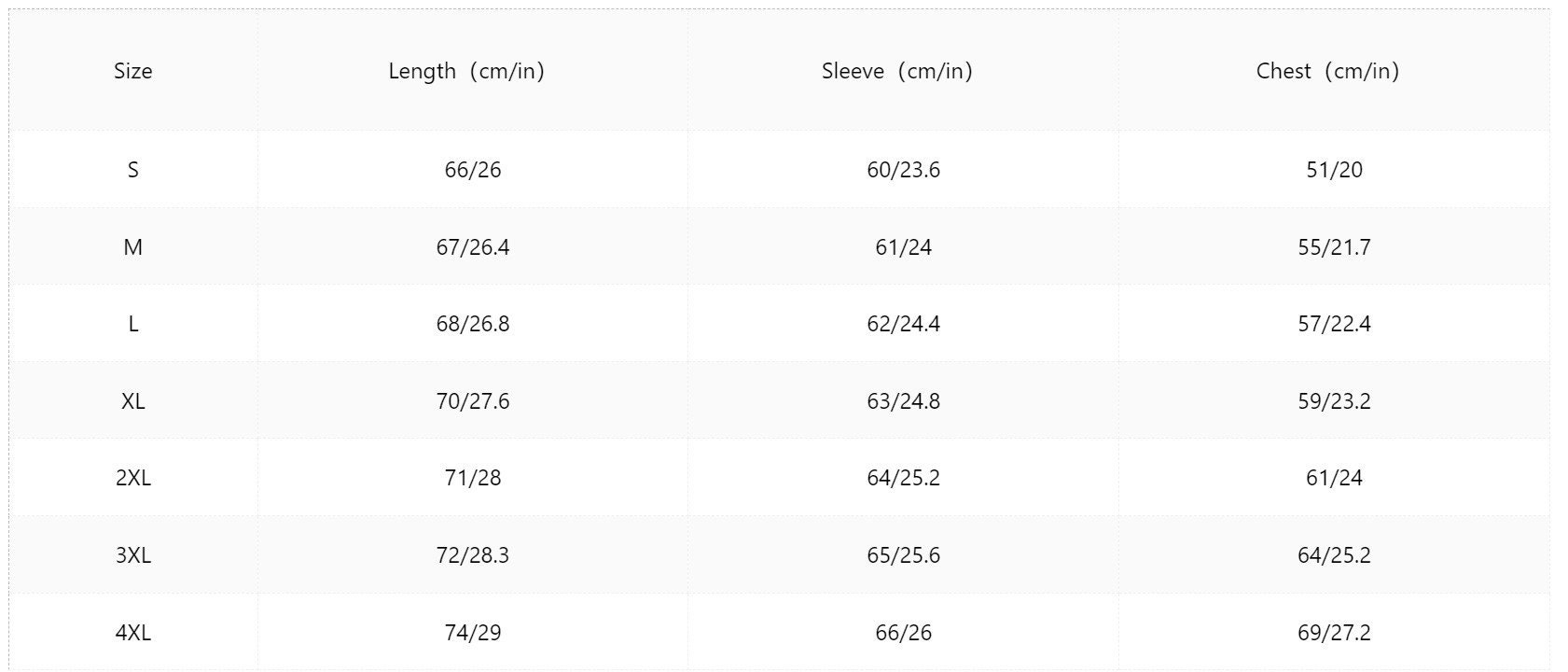Image resolution: width=1568 pixels, height=672 pixels.
Task: Click the XL size row label
Action: tap(133, 401)
